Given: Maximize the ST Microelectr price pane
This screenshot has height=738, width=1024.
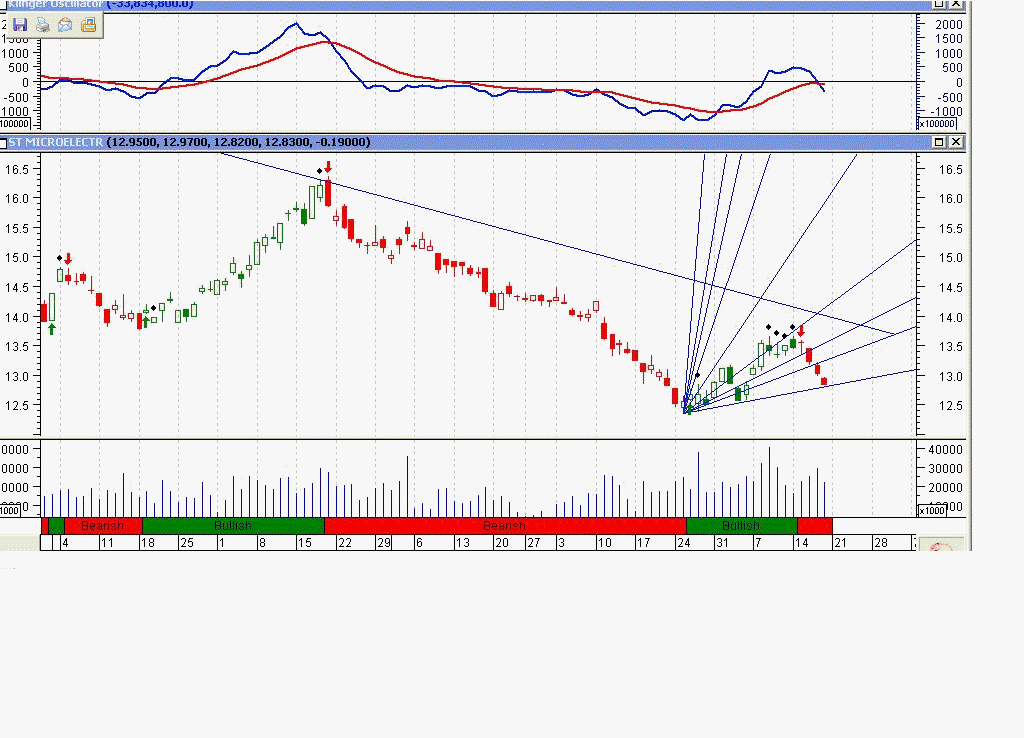Looking at the screenshot, I should point(939,142).
